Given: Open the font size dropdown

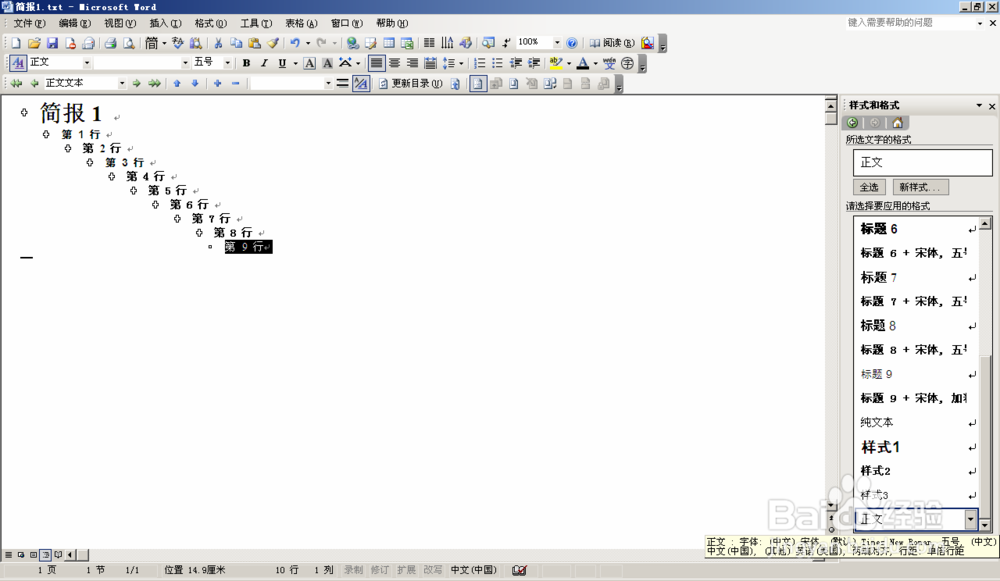Looking at the screenshot, I should 227,63.
